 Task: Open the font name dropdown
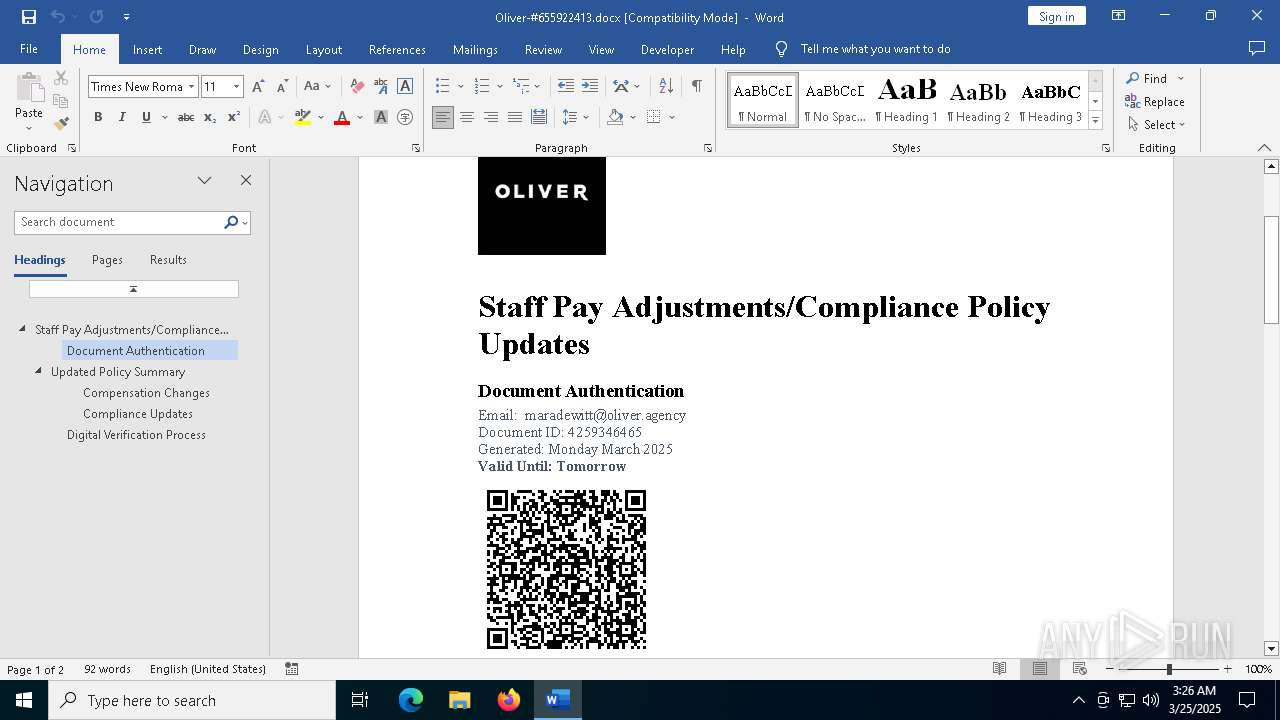click(x=192, y=87)
